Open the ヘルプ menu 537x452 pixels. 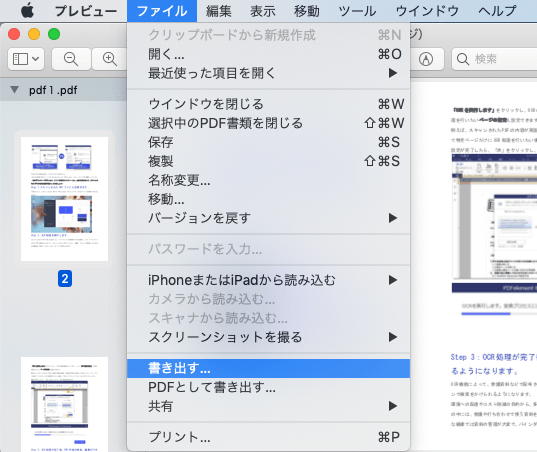[497, 11]
